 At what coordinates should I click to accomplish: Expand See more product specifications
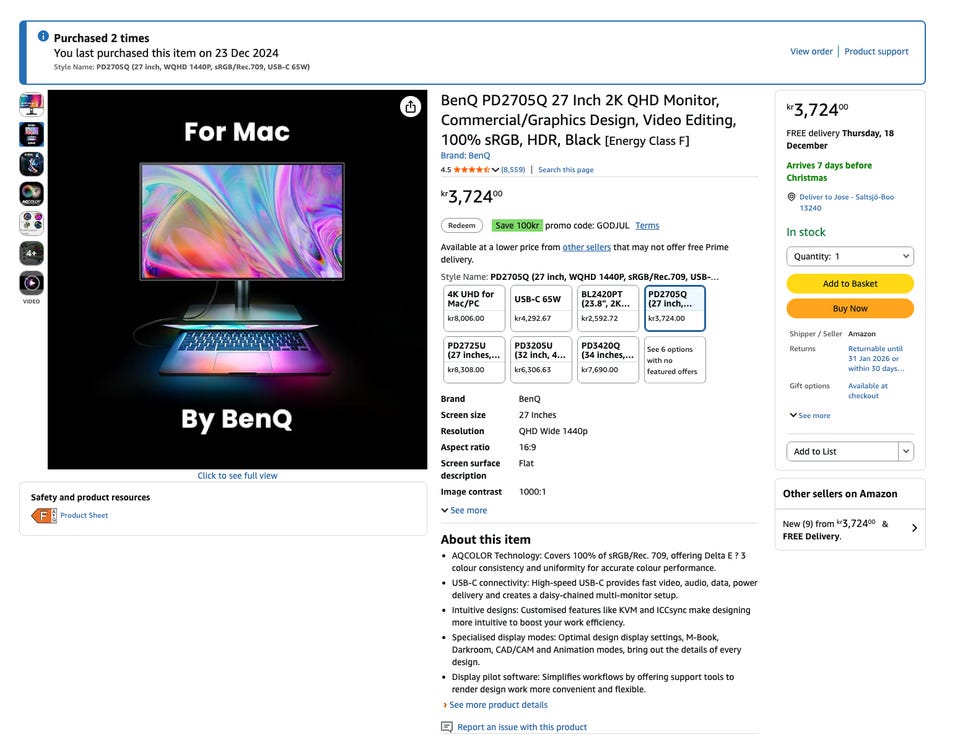[x=464, y=510]
